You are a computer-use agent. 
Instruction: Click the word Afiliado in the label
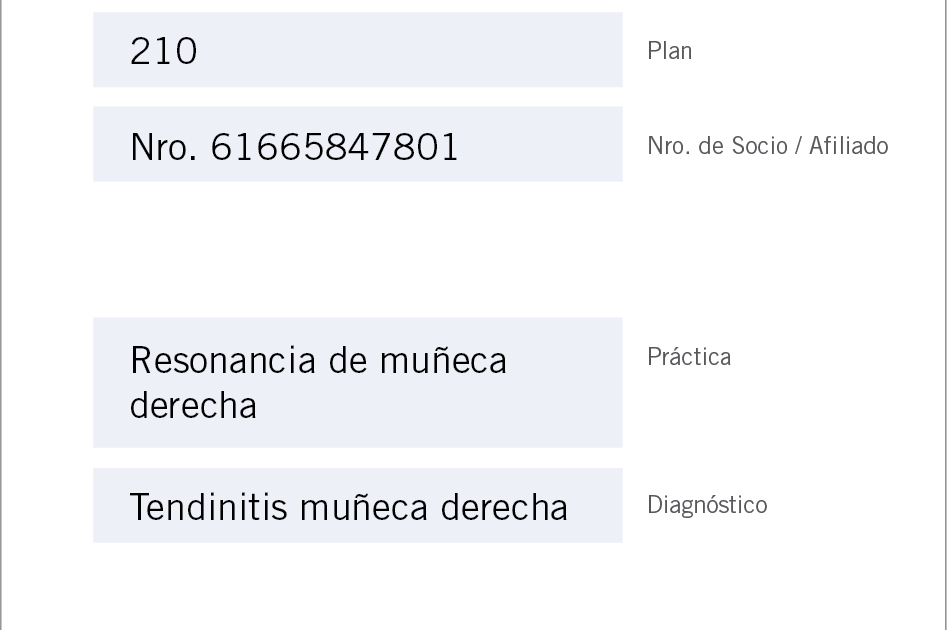(849, 146)
